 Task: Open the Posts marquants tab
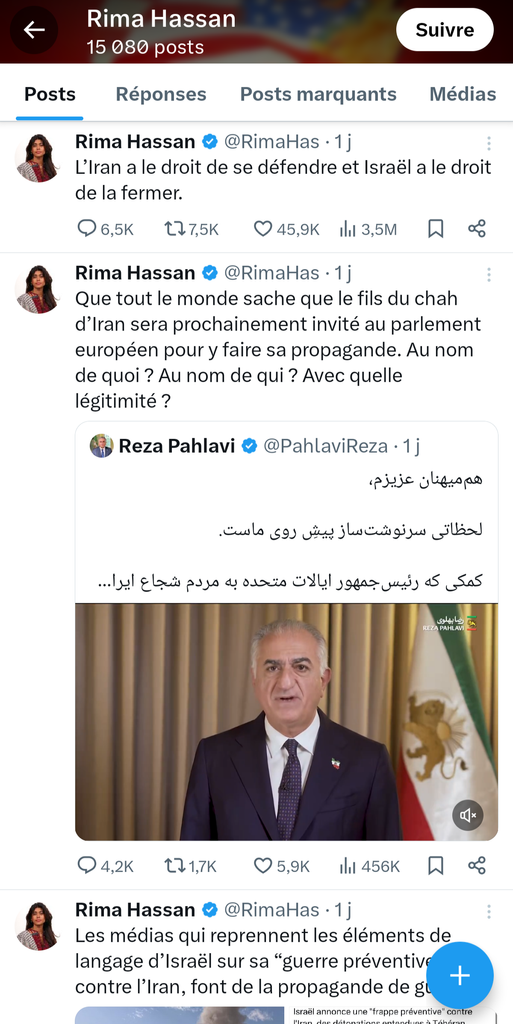pos(318,94)
